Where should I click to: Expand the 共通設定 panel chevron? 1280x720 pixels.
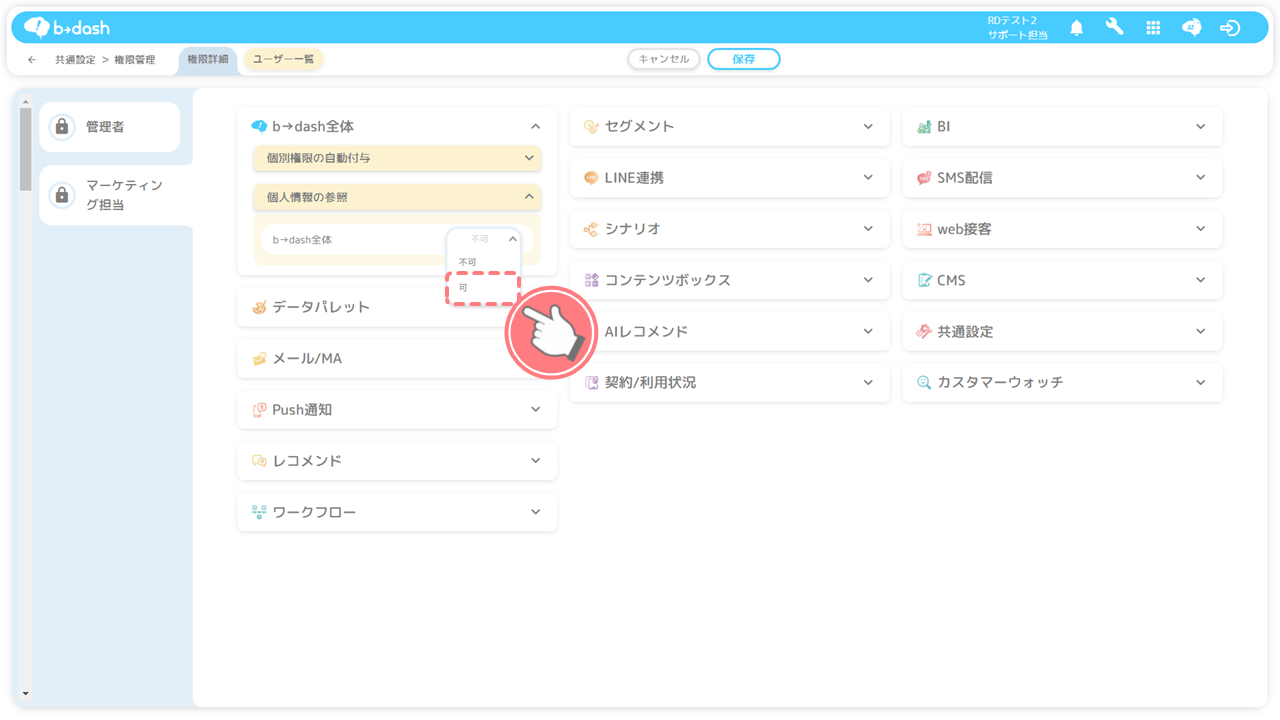tap(1201, 331)
